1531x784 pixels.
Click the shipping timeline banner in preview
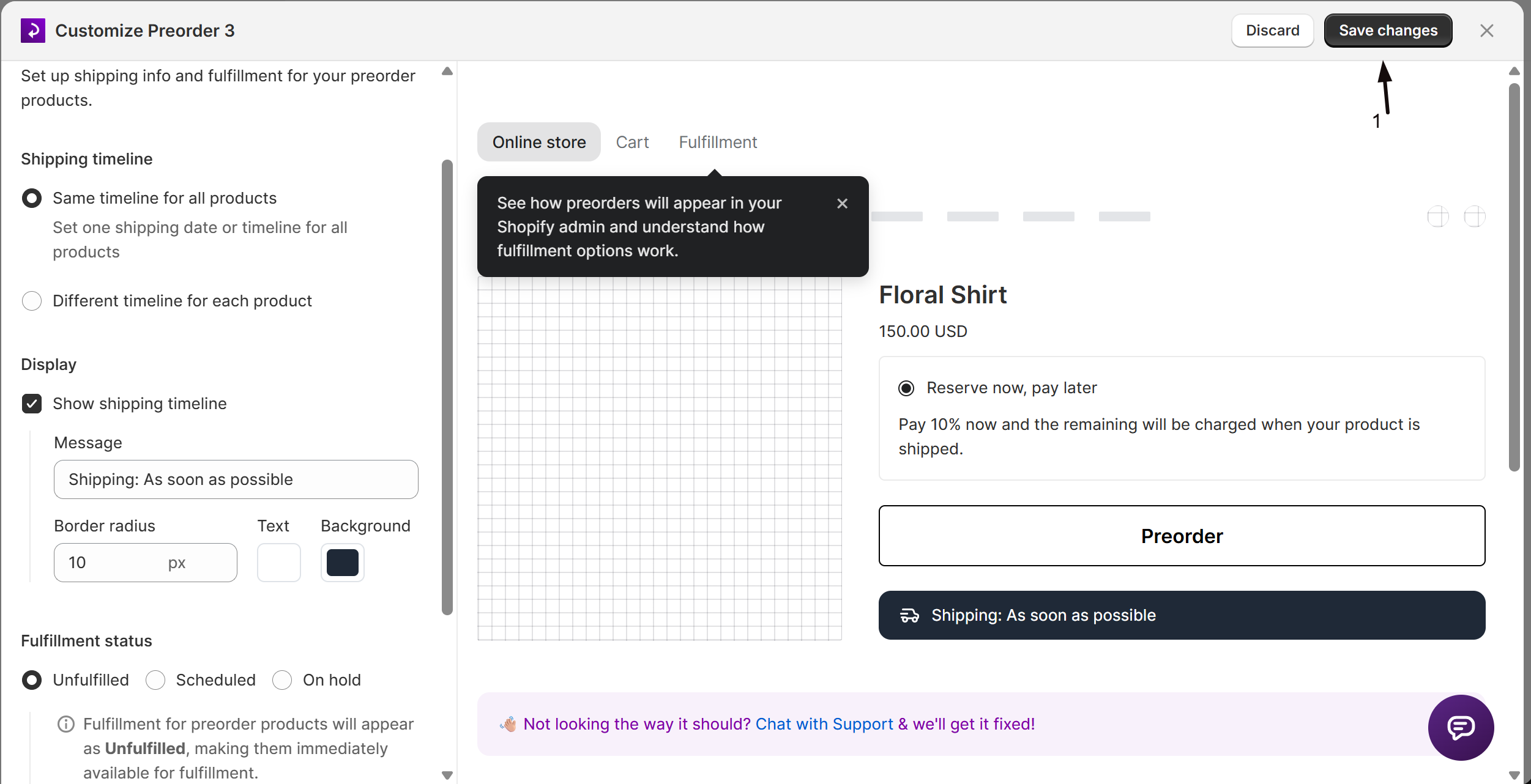tap(1182, 615)
